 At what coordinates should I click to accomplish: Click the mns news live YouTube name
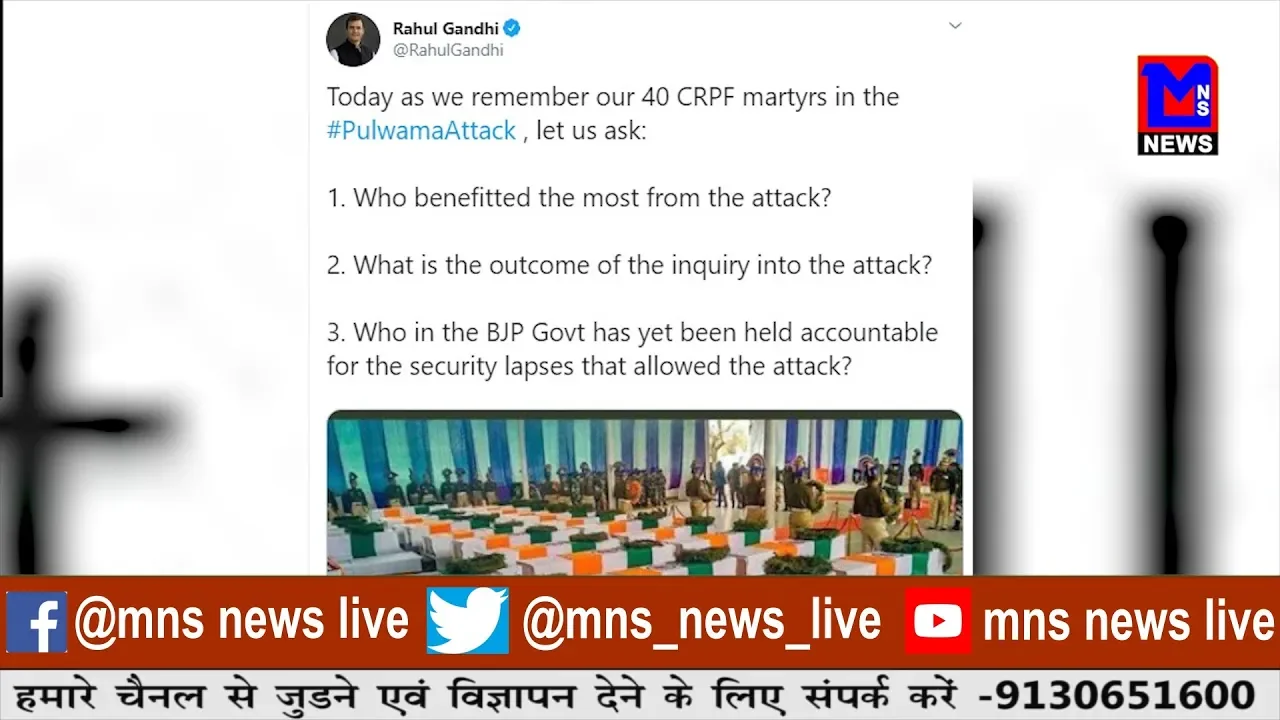1129,622
